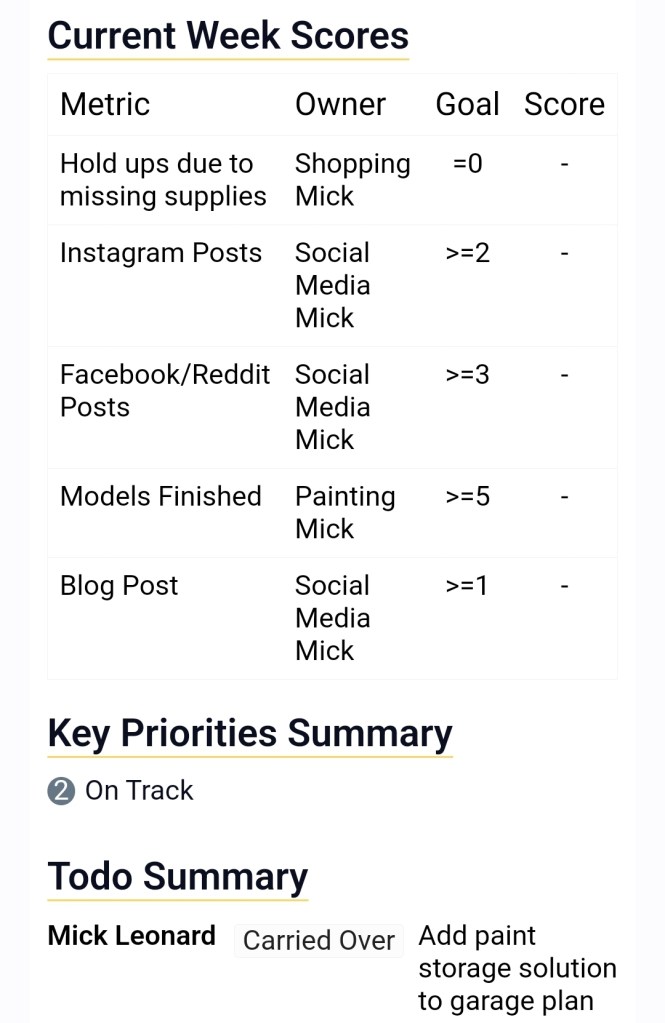This screenshot has height=1023, width=665.
Task: Open the Current Week Scores heading
Action: tap(228, 36)
